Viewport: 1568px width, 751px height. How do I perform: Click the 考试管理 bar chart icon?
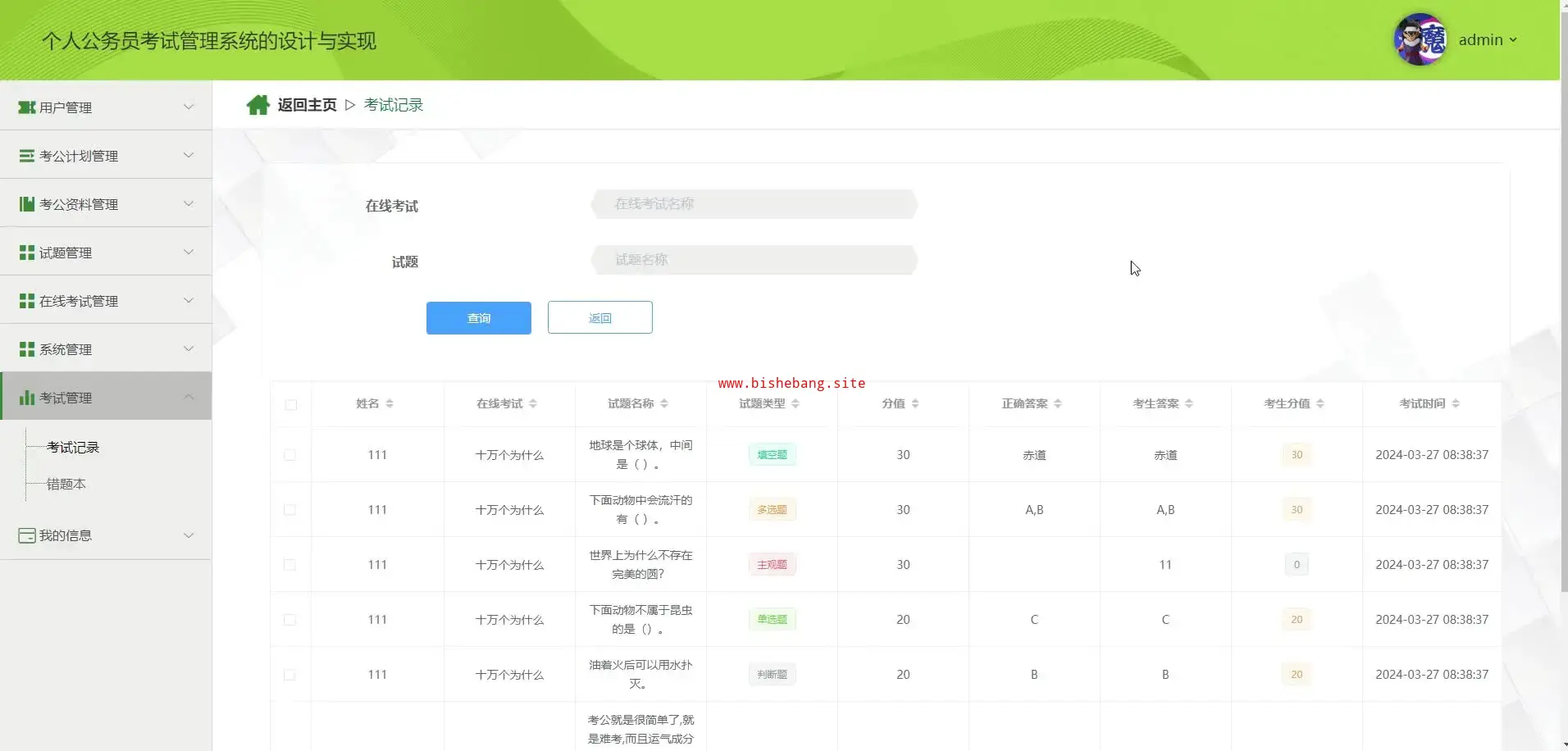coord(27,398)
